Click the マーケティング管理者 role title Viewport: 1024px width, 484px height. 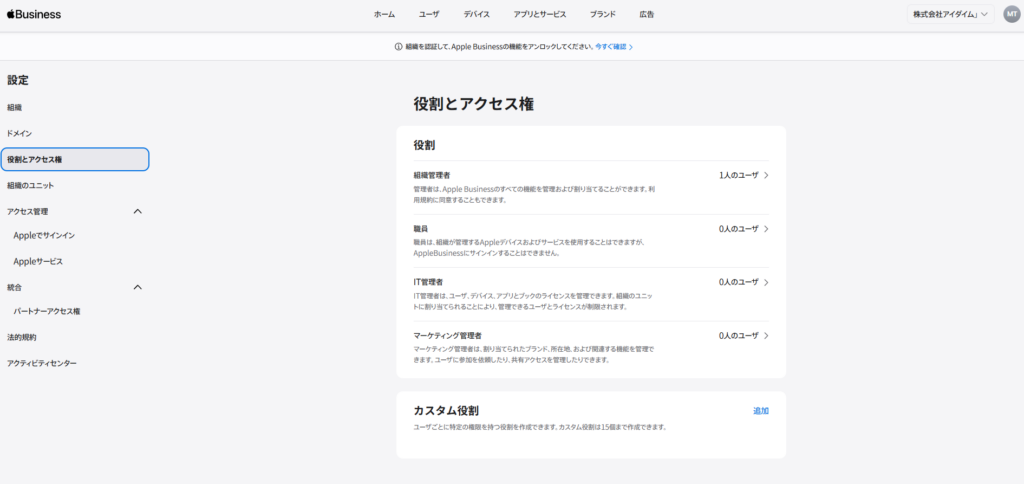[x=447, y=336]
